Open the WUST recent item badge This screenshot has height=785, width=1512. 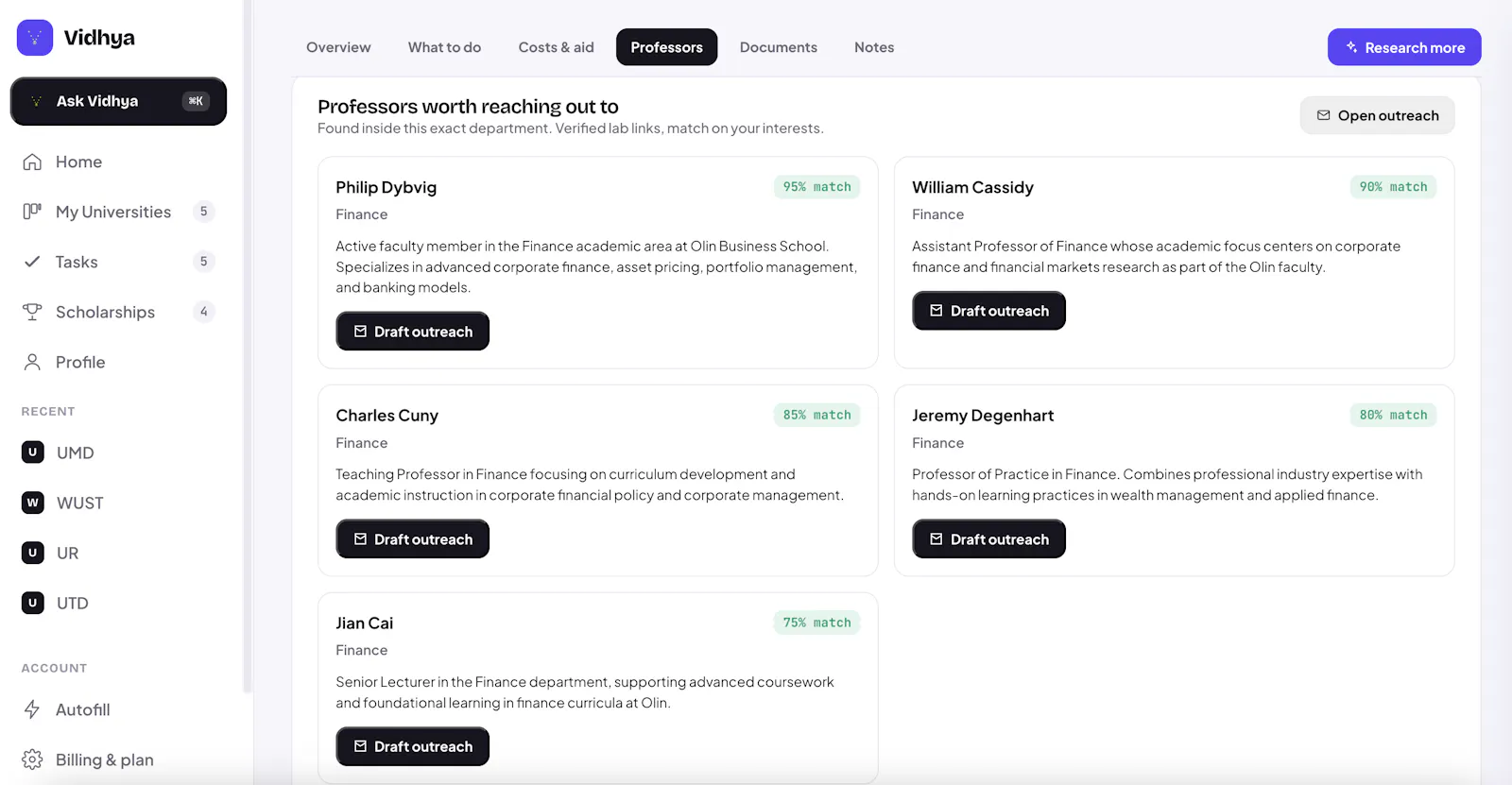point(33,503)
